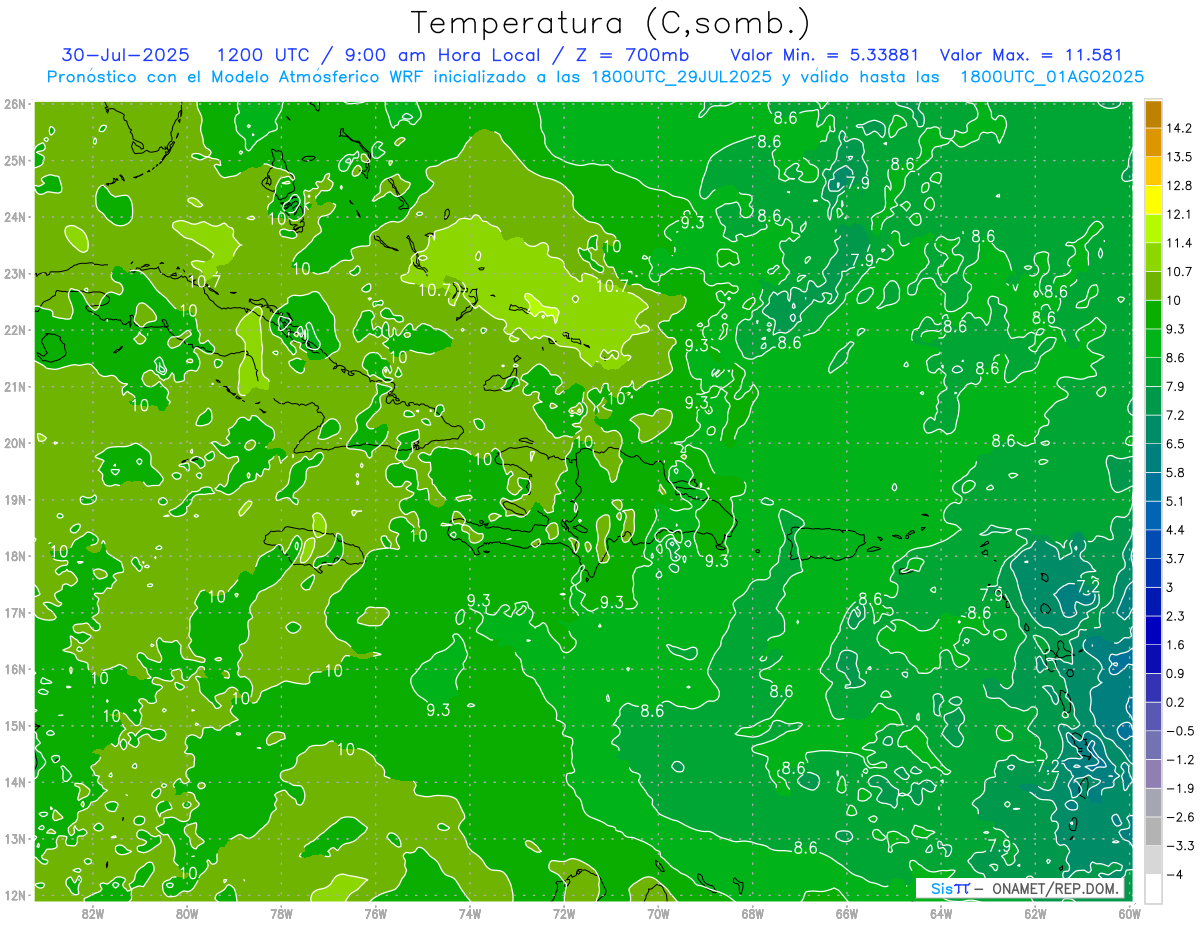Click the "-2.6" value on color scale
The image size is (1200, 927).
(x=1180, y=817)
